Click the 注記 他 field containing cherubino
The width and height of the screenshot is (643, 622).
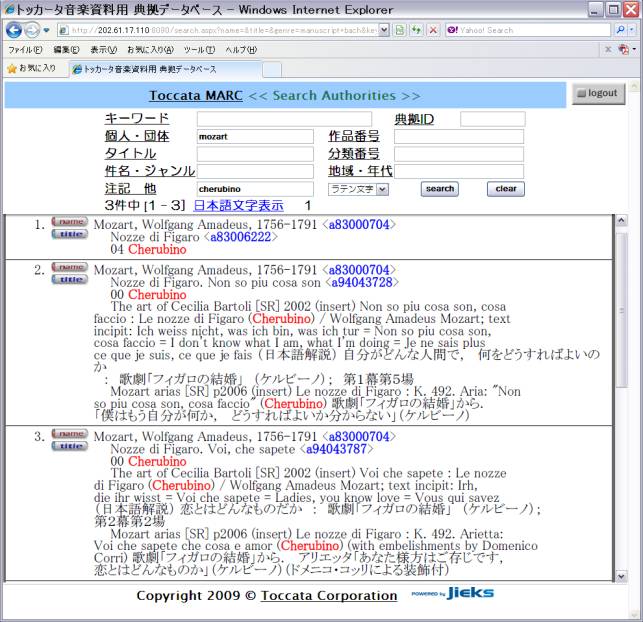[255, 189]
